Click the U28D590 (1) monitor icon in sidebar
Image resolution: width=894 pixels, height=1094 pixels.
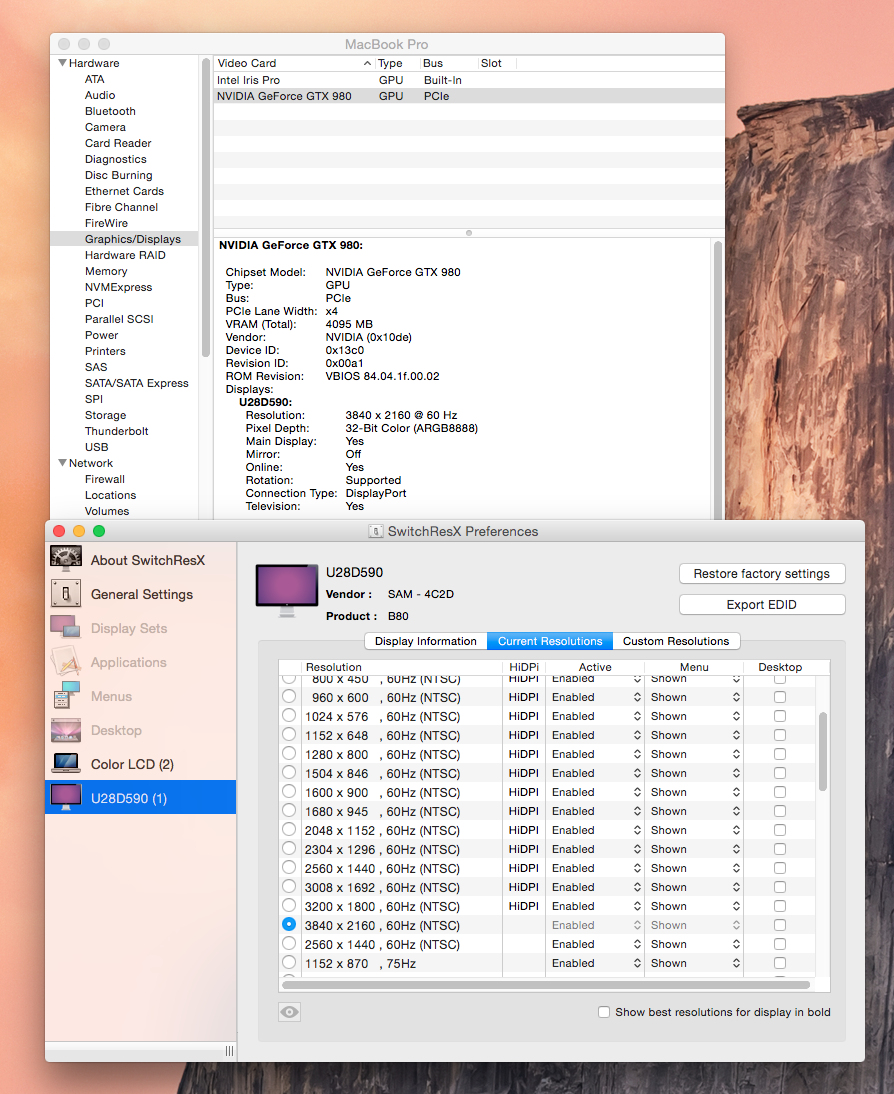tap(66, 797)
